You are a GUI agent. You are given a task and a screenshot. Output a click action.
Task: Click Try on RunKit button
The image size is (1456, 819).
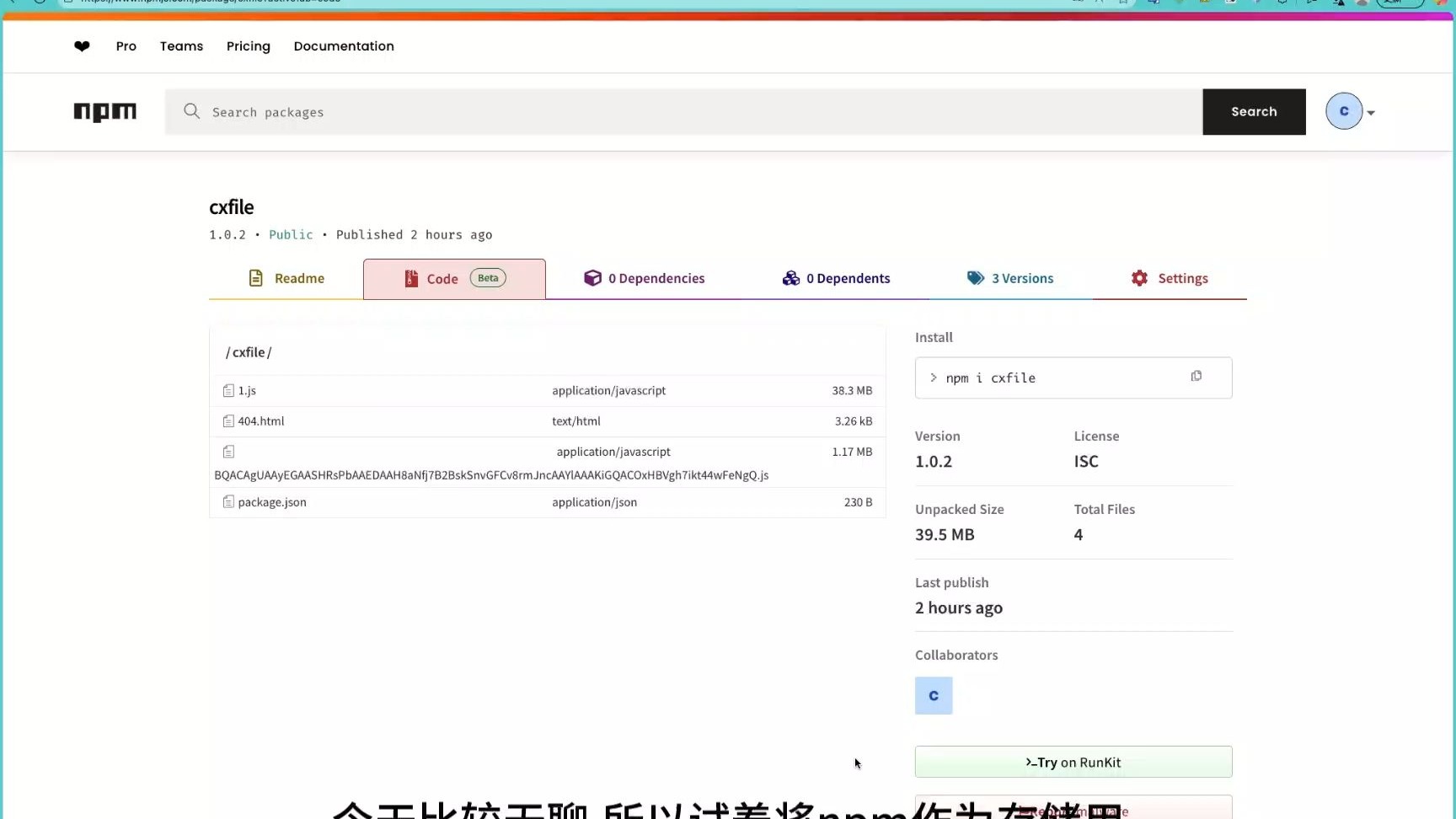(1073, 762)
